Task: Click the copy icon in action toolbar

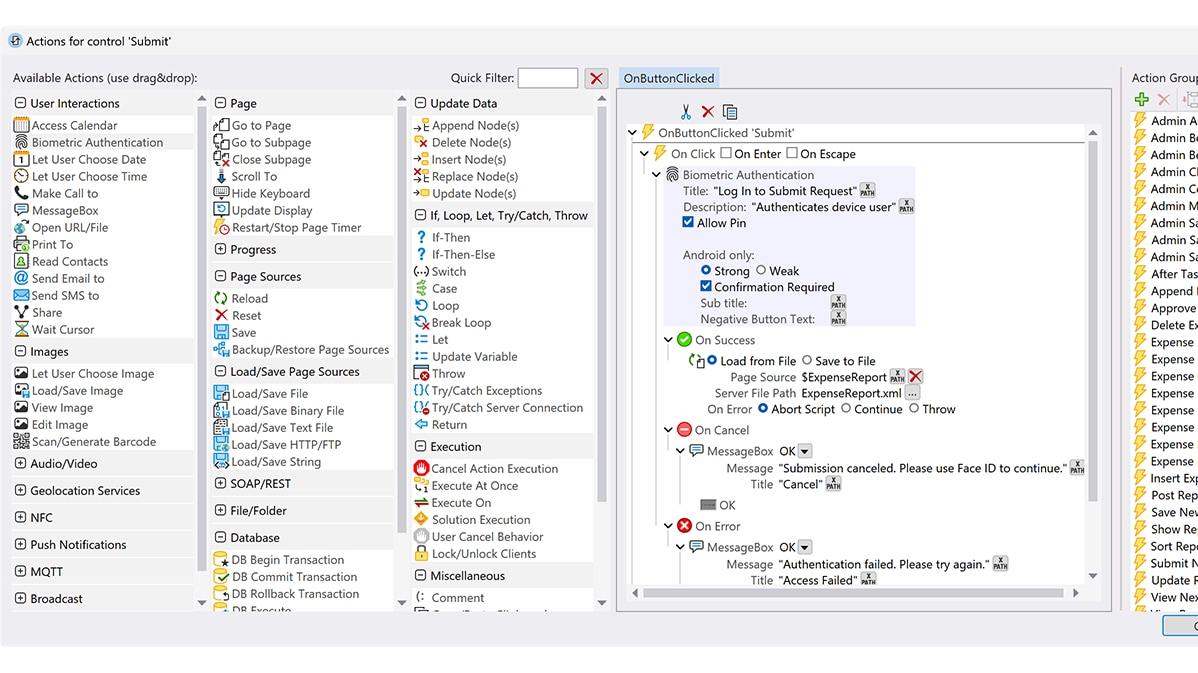Action: tap(730, 112)
